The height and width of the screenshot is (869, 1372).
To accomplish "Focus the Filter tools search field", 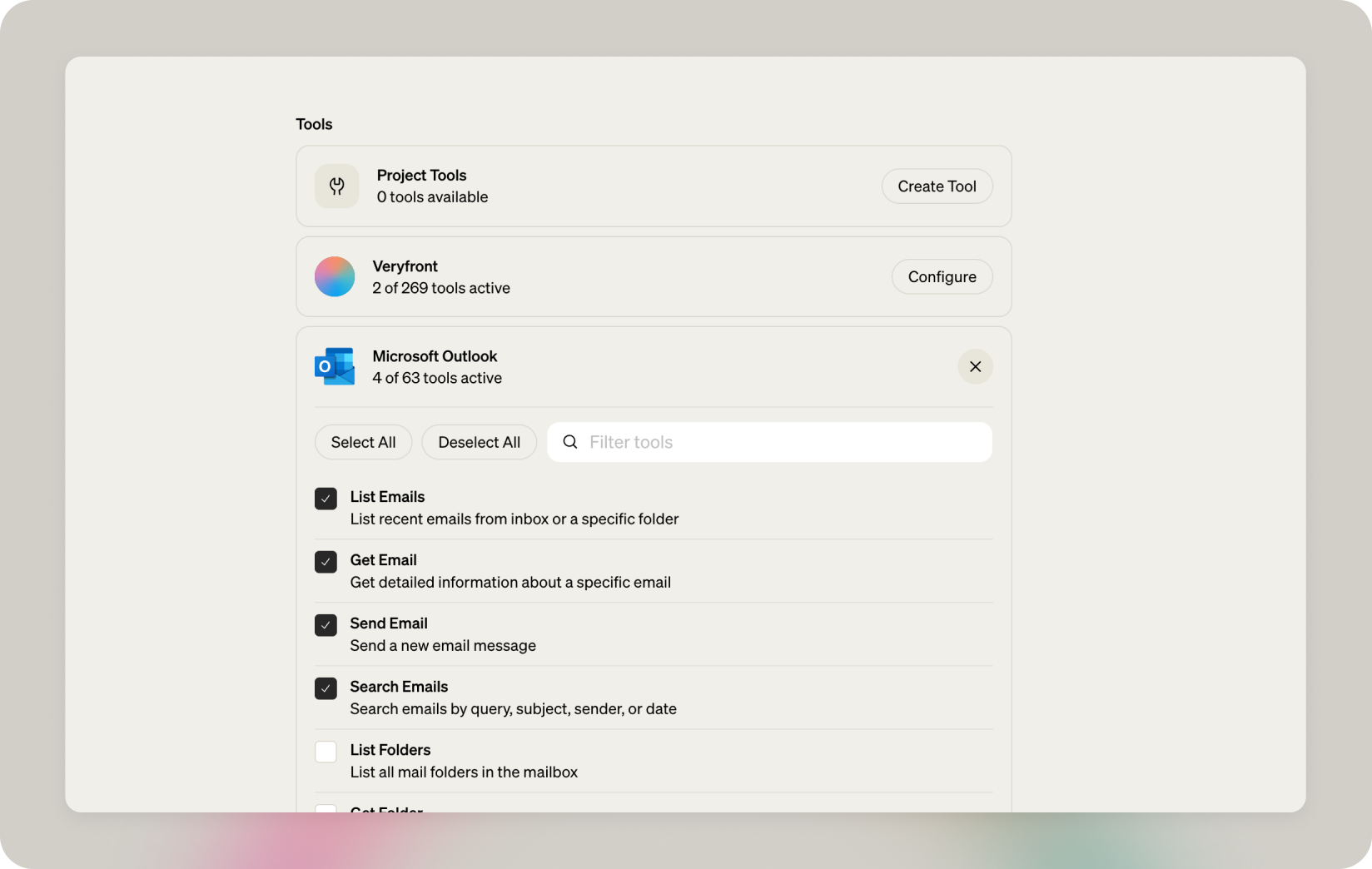I will tap(769, 442).
